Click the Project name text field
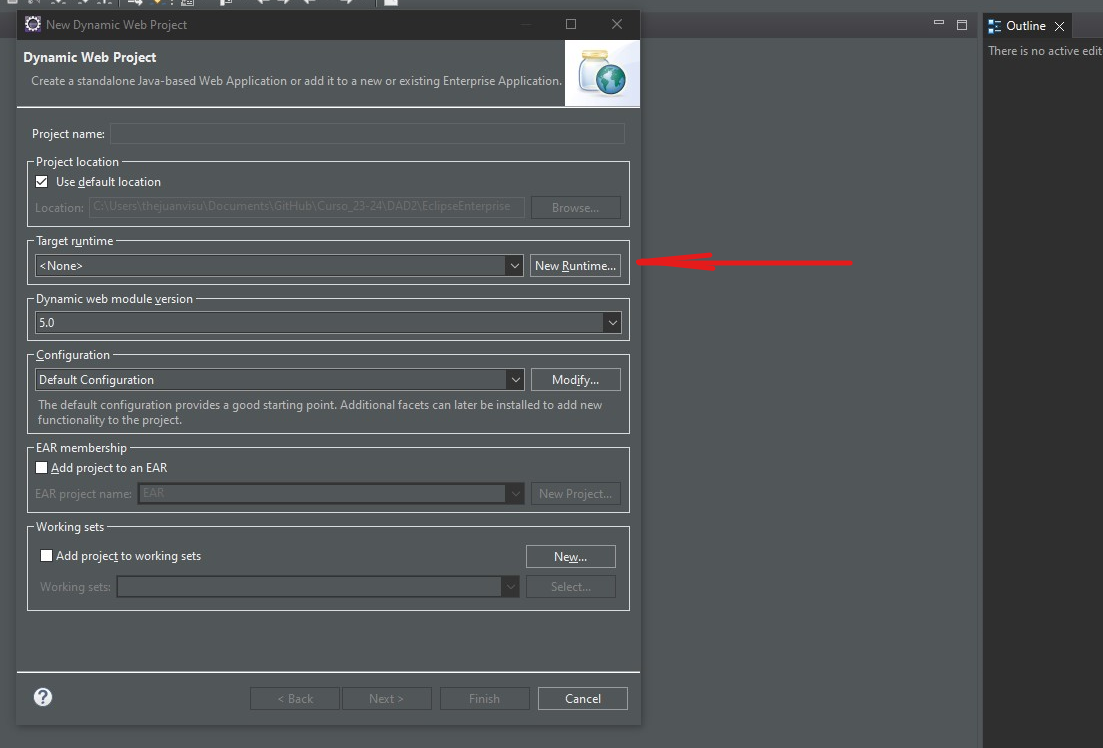 367,134
